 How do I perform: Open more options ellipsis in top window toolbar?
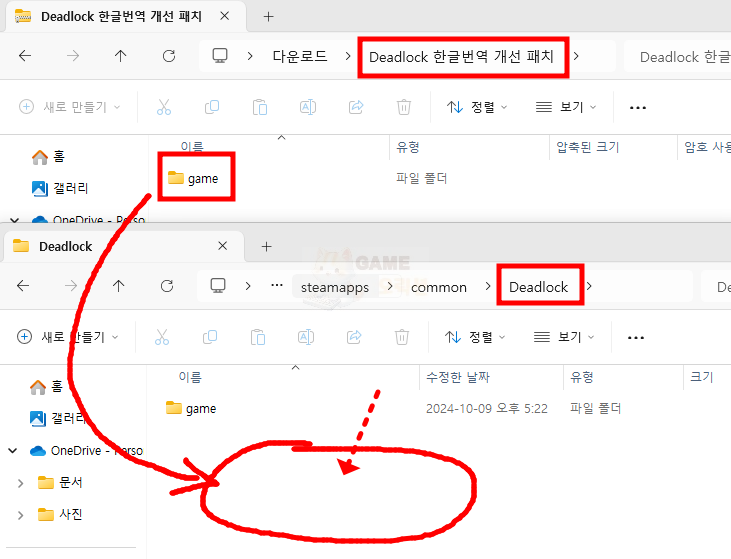click(x=638, y=108)
